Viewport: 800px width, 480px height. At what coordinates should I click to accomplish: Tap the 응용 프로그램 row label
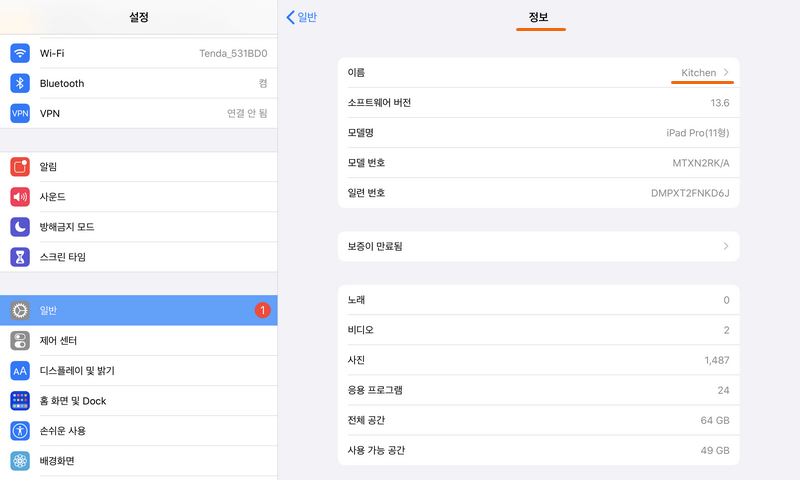375,390
